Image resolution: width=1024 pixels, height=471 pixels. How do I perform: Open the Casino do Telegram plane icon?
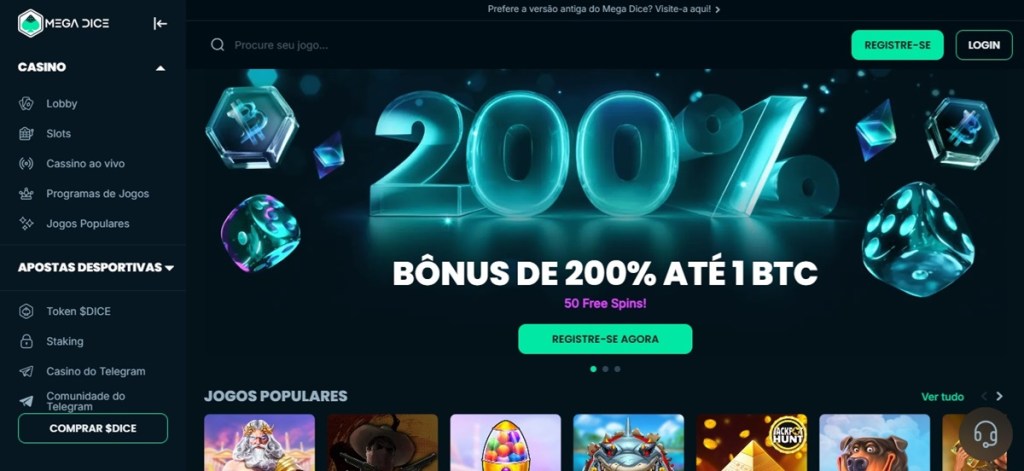(x=26, y=372)
